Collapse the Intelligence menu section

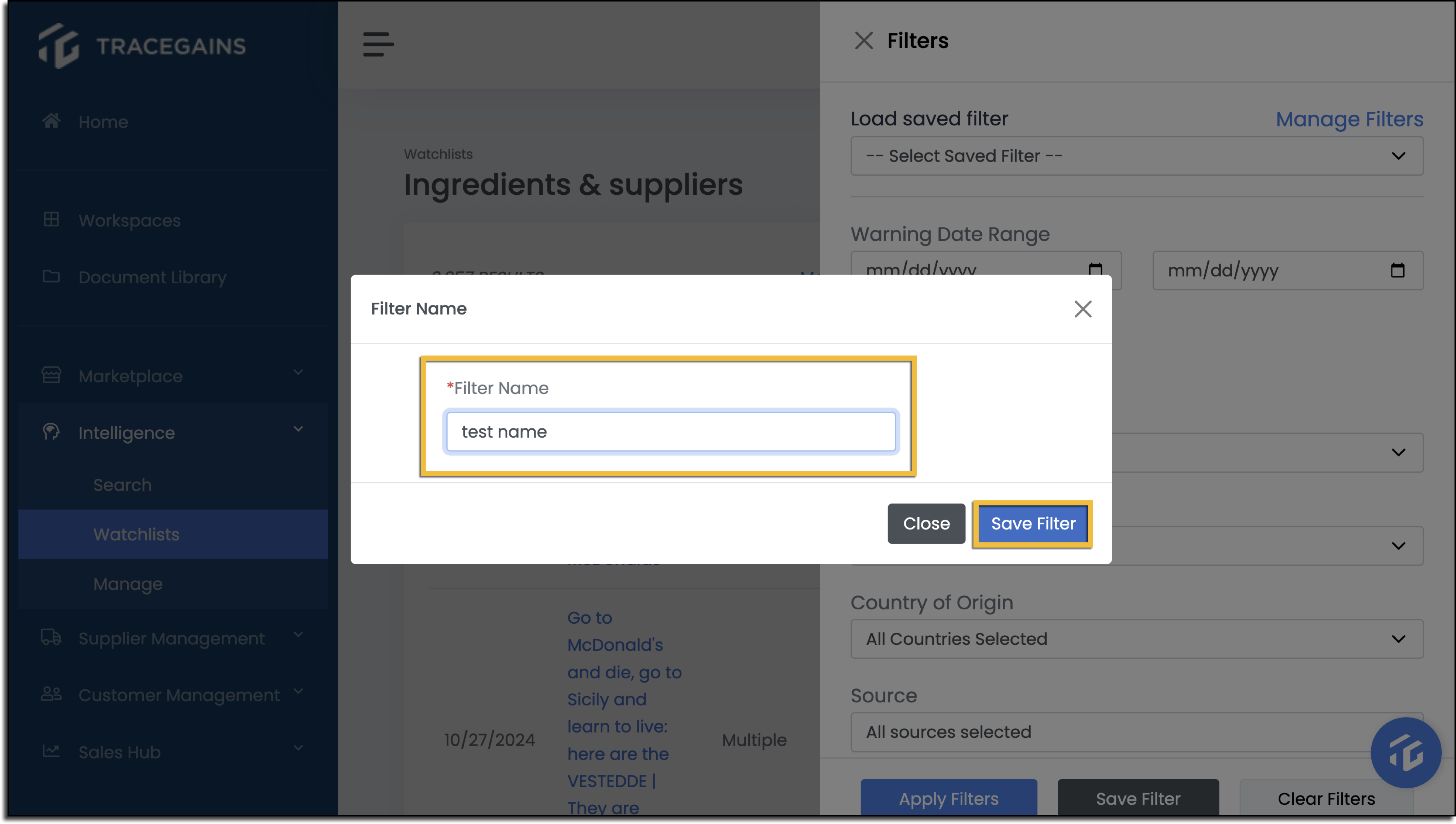(298, 429)
